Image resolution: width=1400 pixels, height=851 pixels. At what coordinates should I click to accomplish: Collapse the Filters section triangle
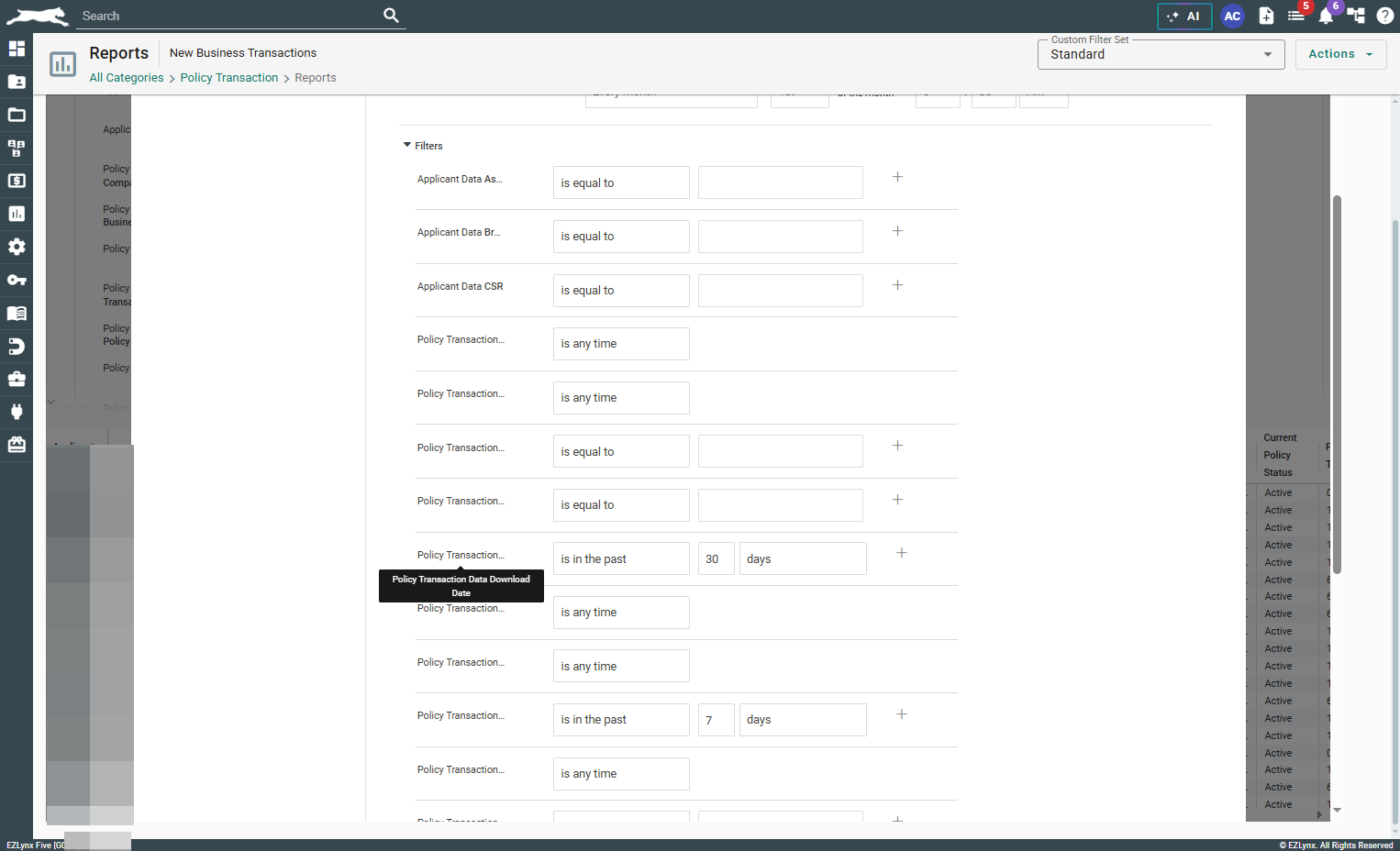point(407,145)
